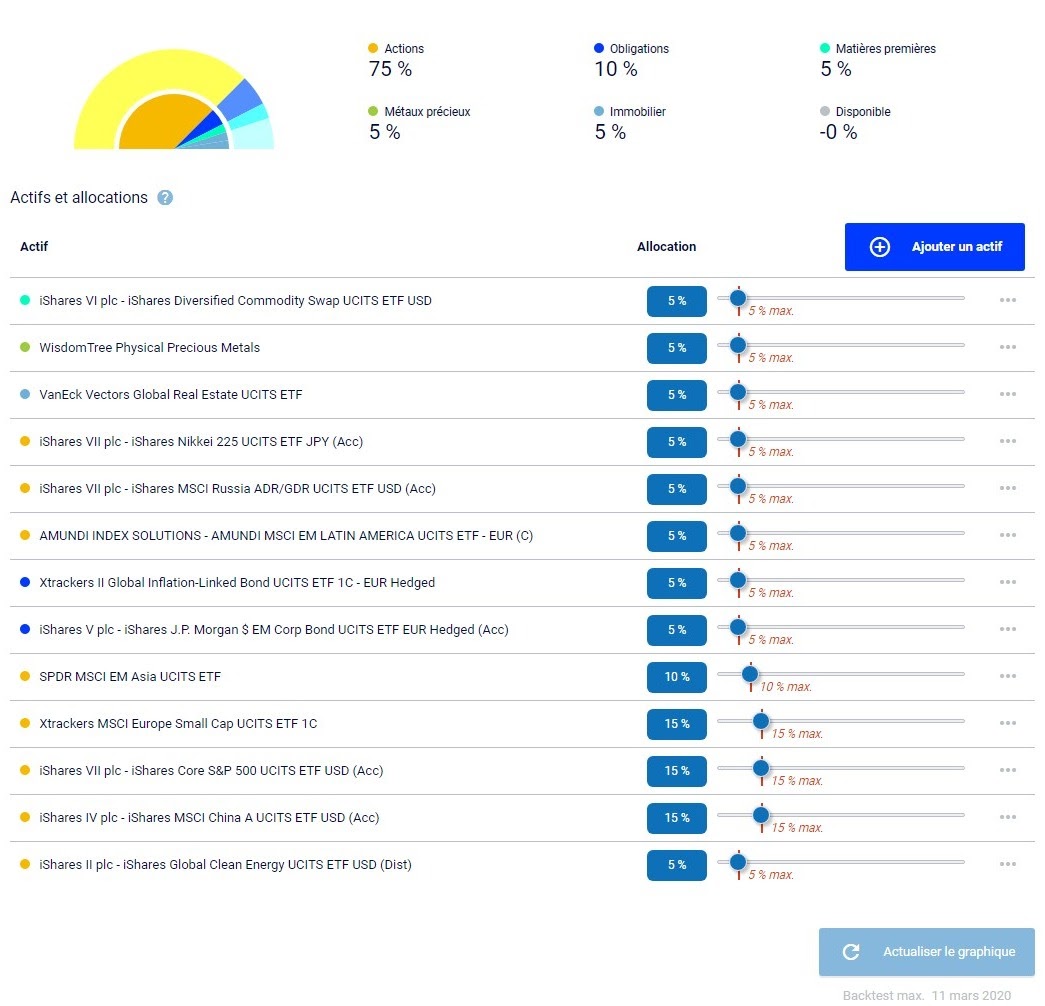Select VanEck Vectors Global Real Estate name
Screen dimensions: 1045x1006
(x=171, y=395)
